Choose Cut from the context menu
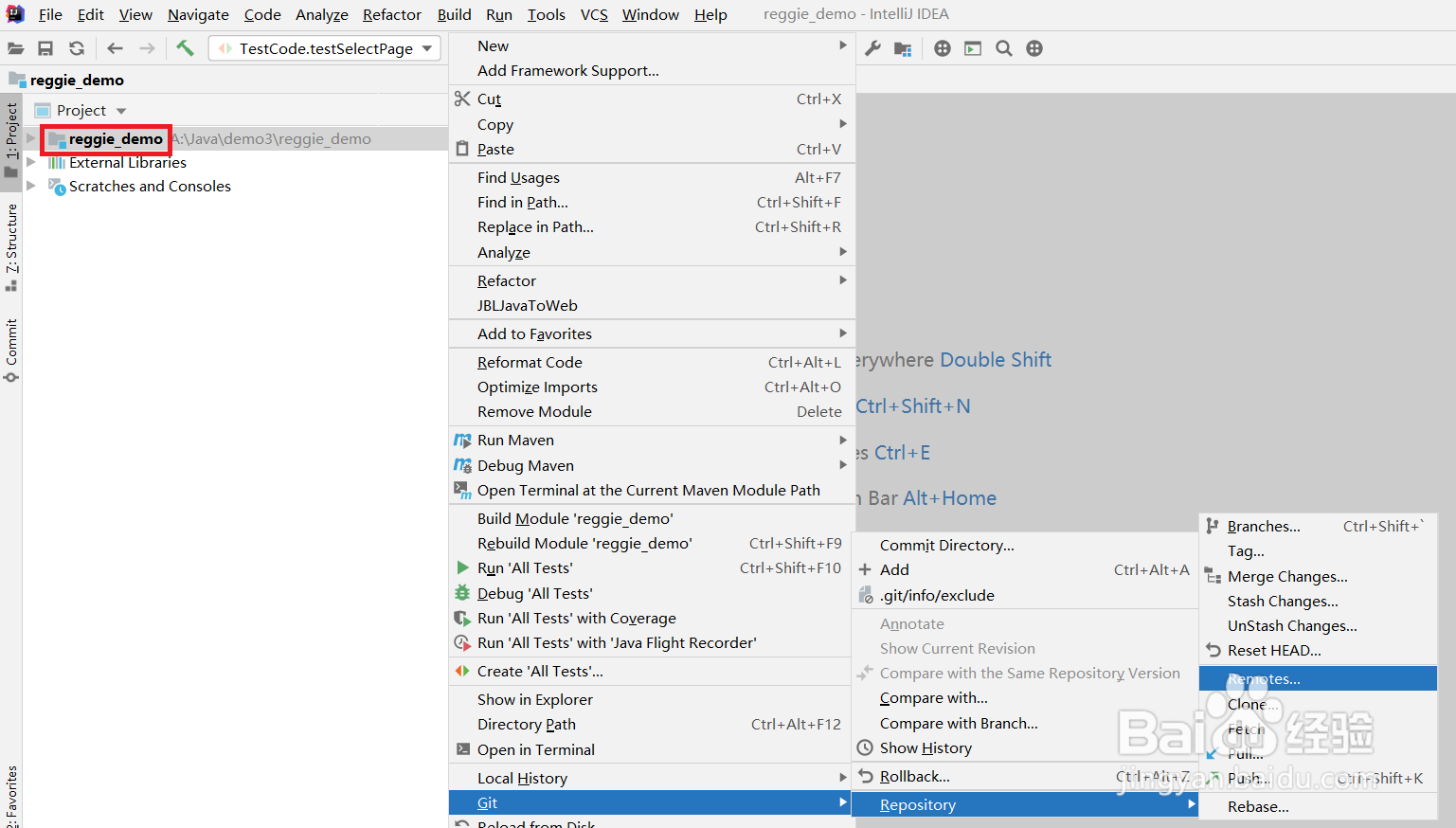 point(652,99)
